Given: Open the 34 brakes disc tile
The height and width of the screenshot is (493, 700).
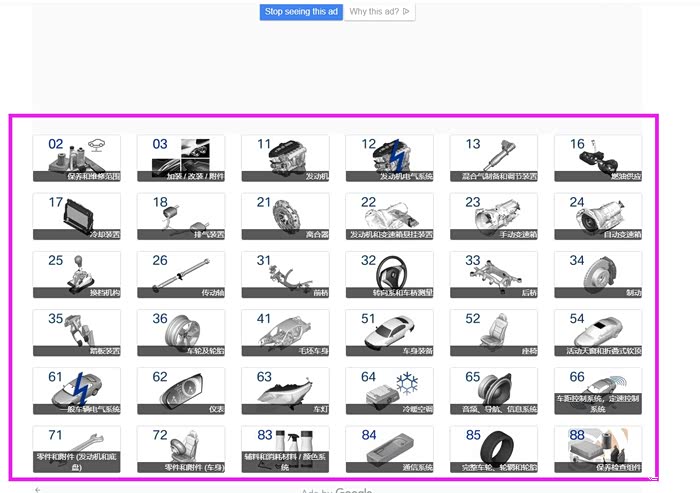Looking at the screenshot, I should tap(598, 275).
